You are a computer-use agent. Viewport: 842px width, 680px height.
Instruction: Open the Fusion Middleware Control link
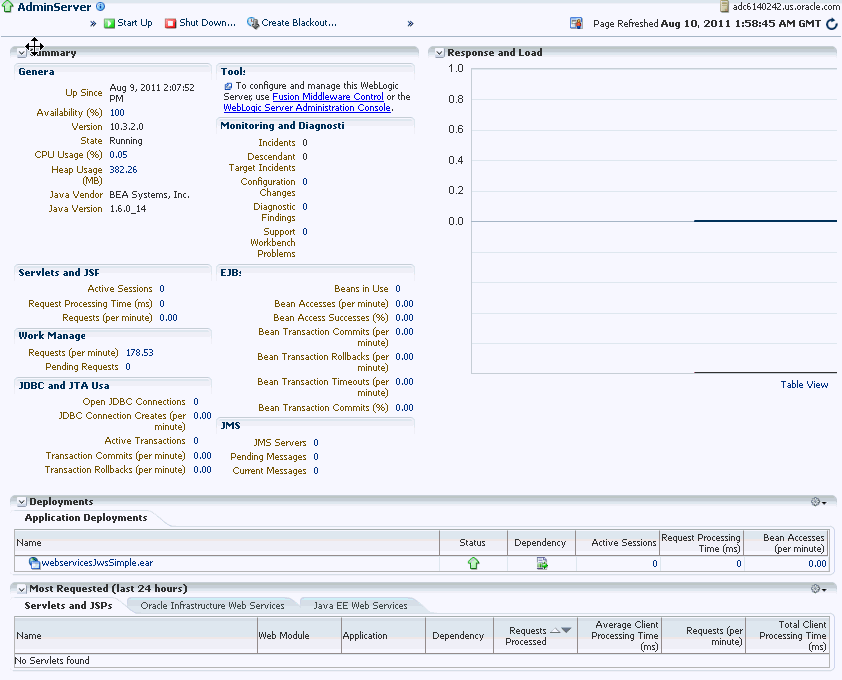tap(328, 97)
